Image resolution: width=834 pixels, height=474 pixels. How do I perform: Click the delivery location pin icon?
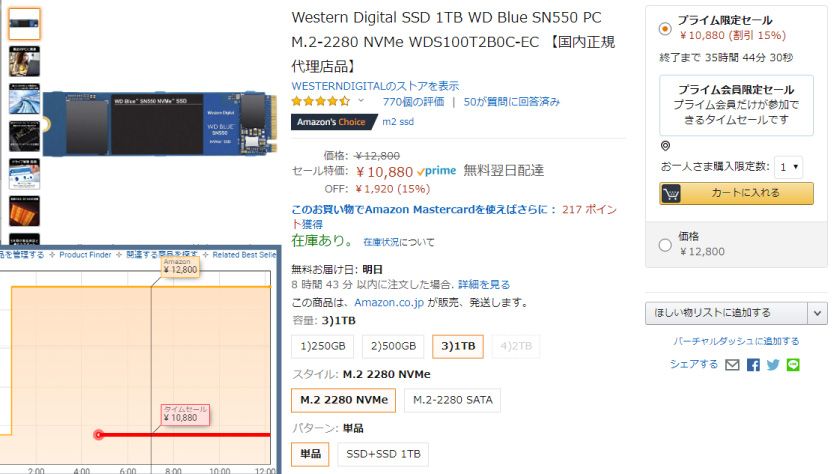pyautogui.click(x=665, y=146)
